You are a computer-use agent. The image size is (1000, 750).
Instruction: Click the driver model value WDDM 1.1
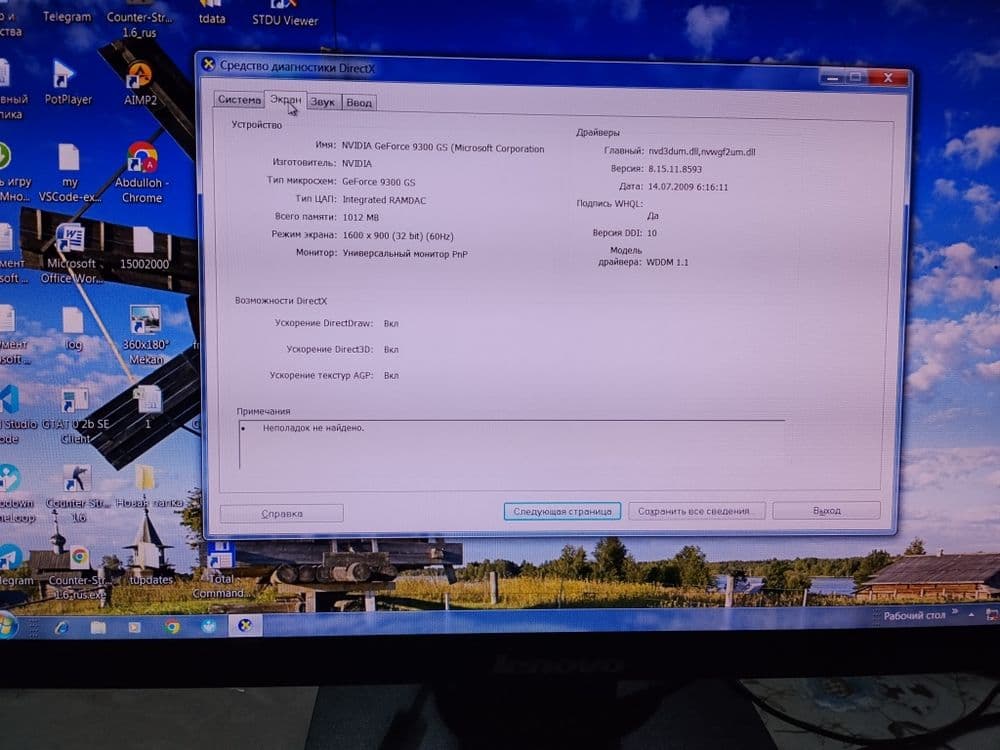pyautogui.click(x=667, y=262)
